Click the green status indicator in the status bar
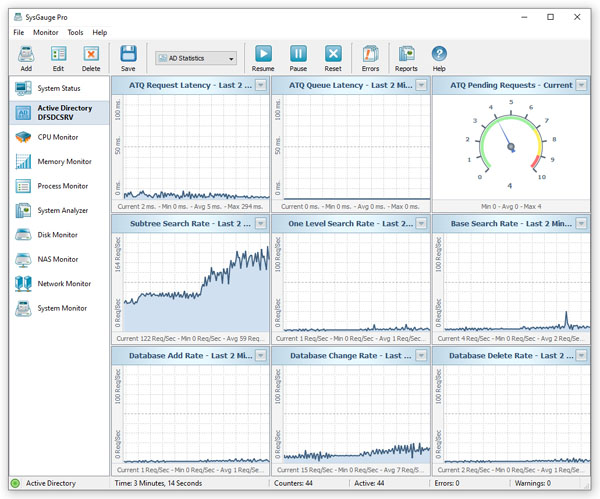 (15, 483)
